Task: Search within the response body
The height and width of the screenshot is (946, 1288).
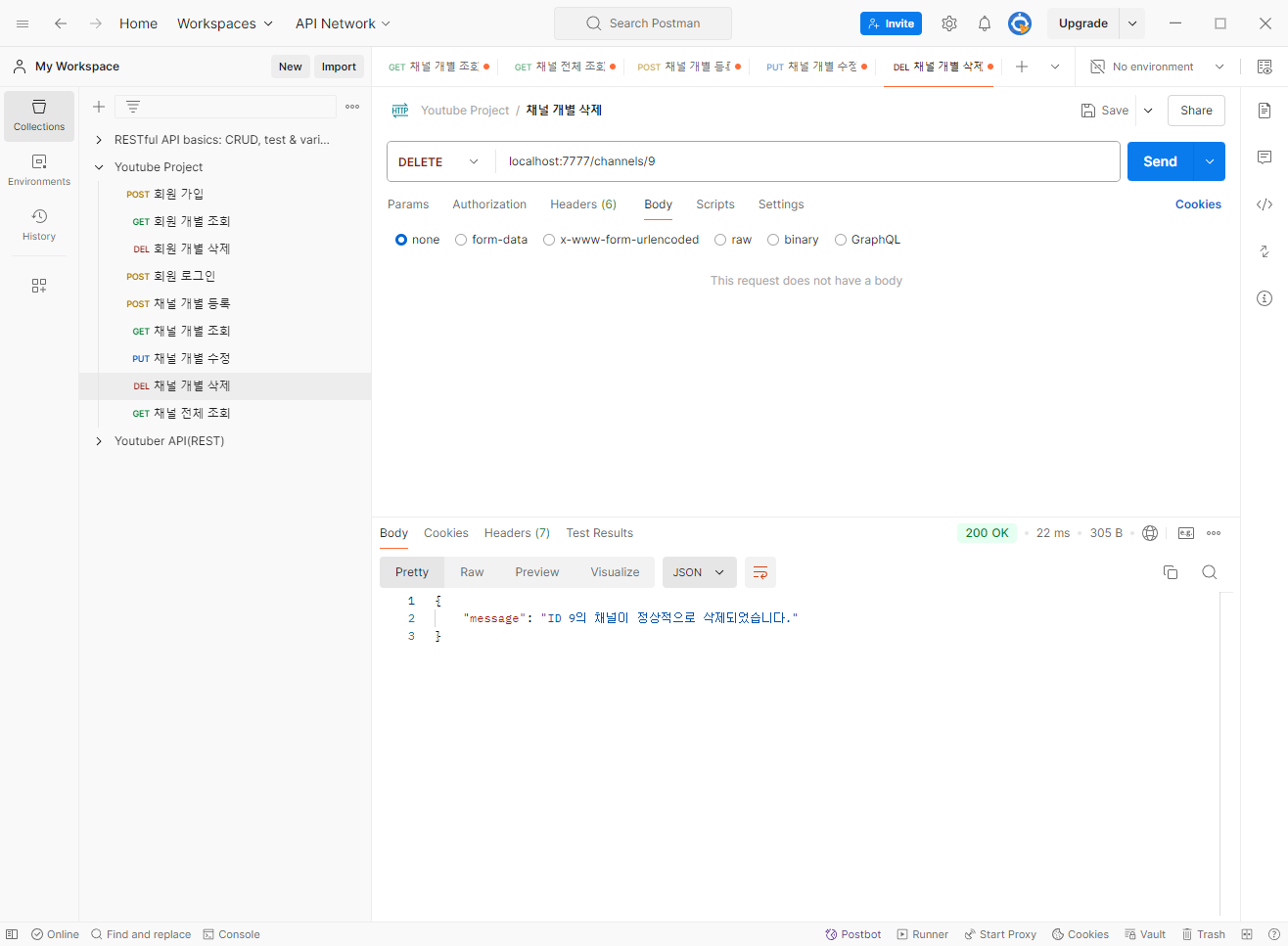Action: pos(1210,572)
